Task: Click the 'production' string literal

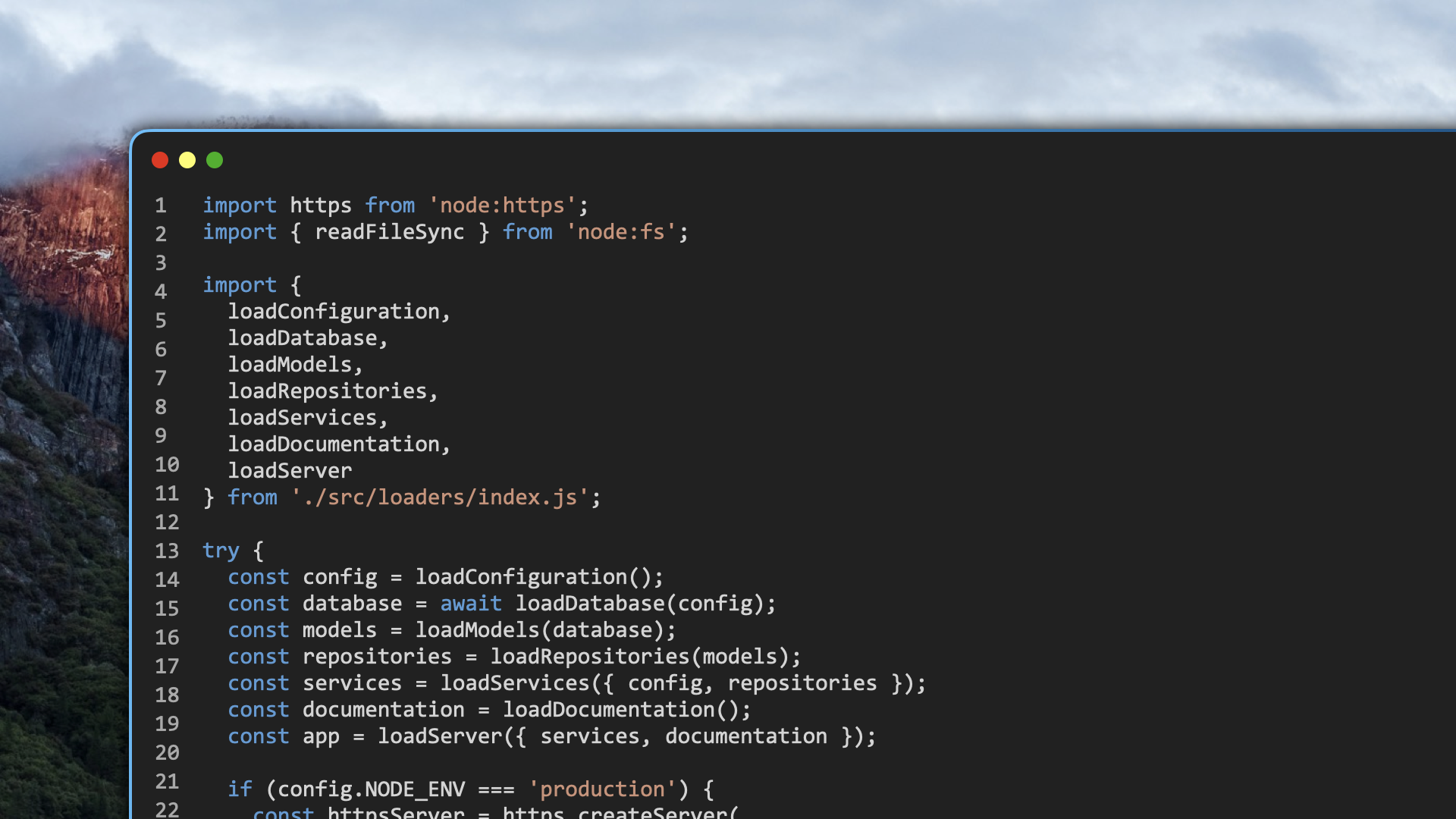Action: (x=602, y=789)
